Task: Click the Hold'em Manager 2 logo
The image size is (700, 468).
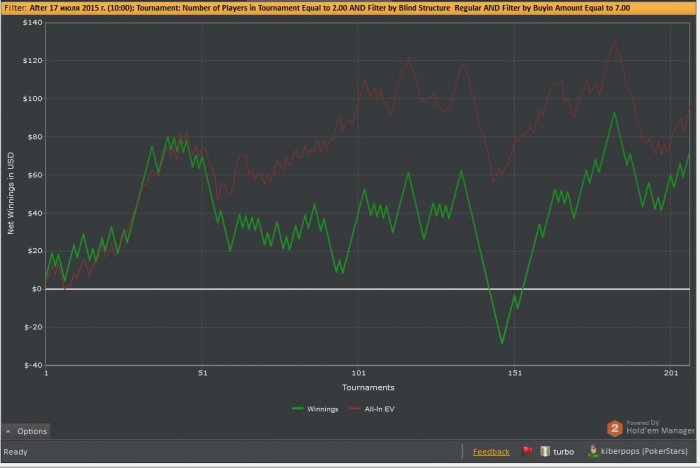Action: pyautogui.click(x=614, y=429)
